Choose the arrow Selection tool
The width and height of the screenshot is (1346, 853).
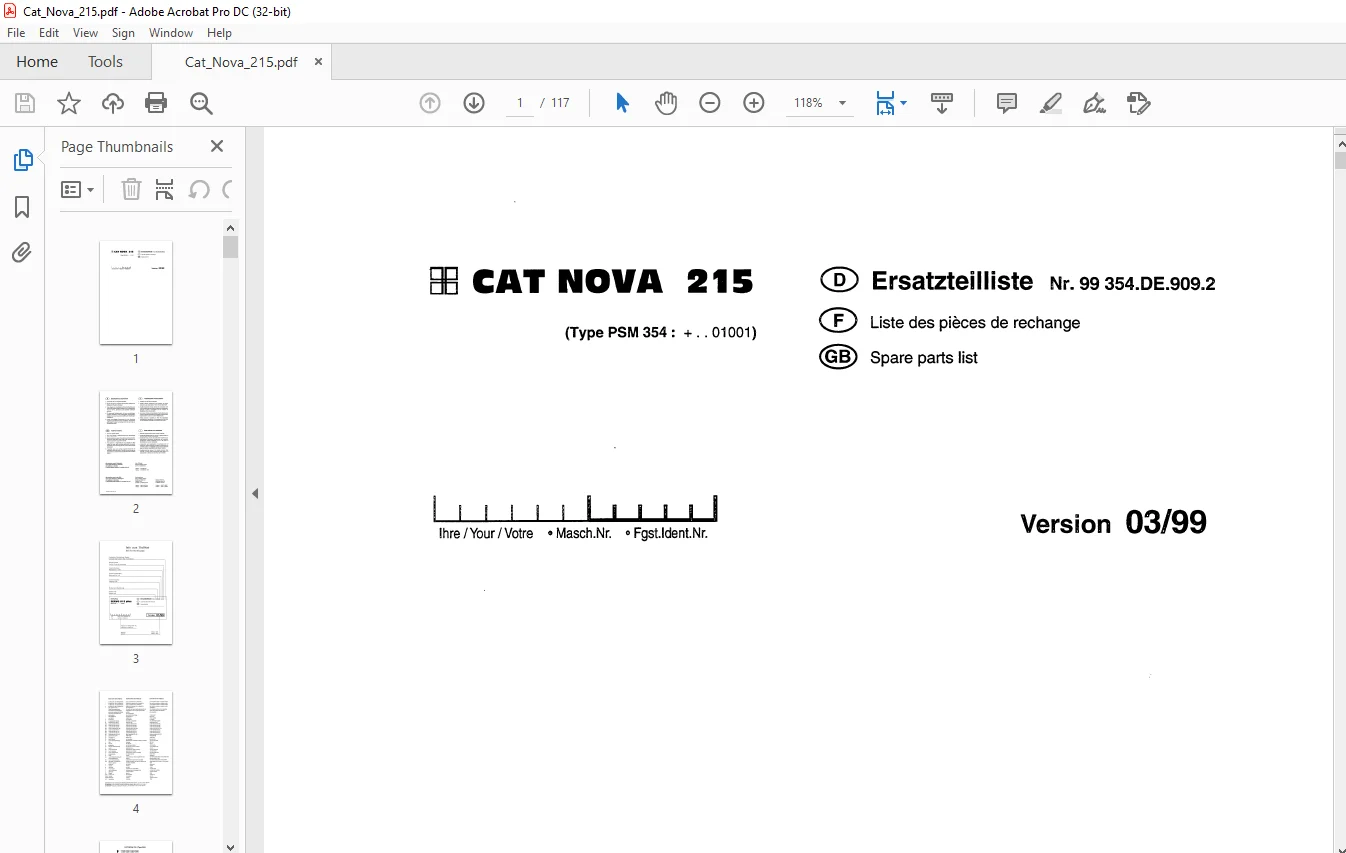[x=622, y=103]
